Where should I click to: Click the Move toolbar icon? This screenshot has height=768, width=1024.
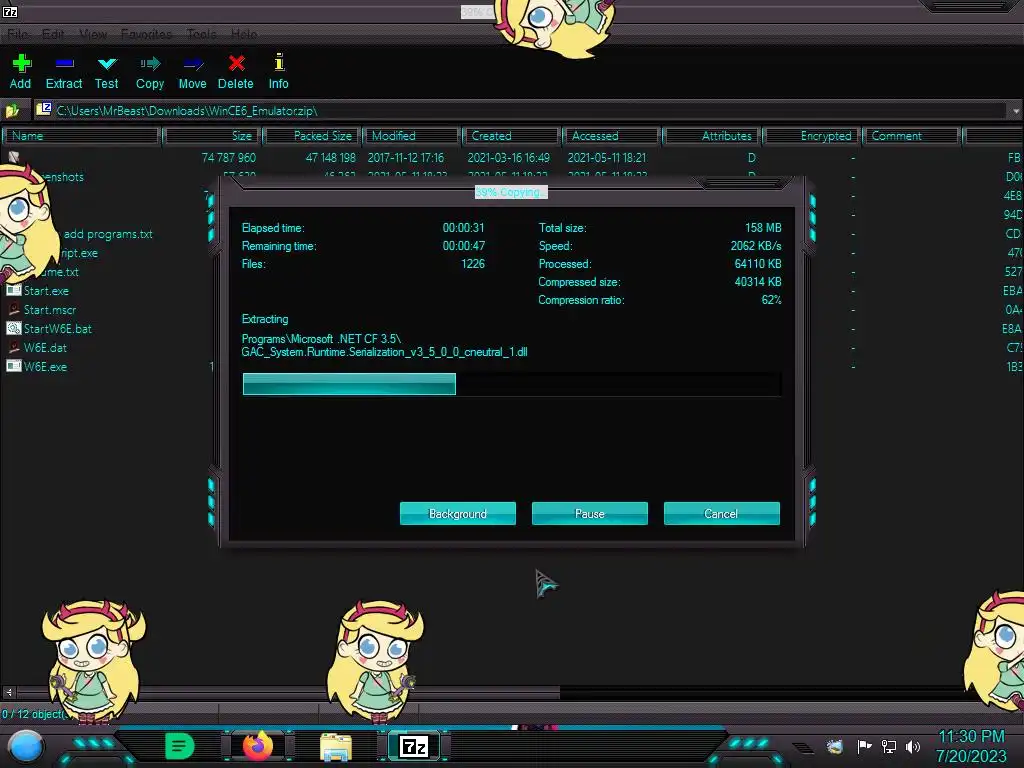pyautogui.click(x=193, y=71)
